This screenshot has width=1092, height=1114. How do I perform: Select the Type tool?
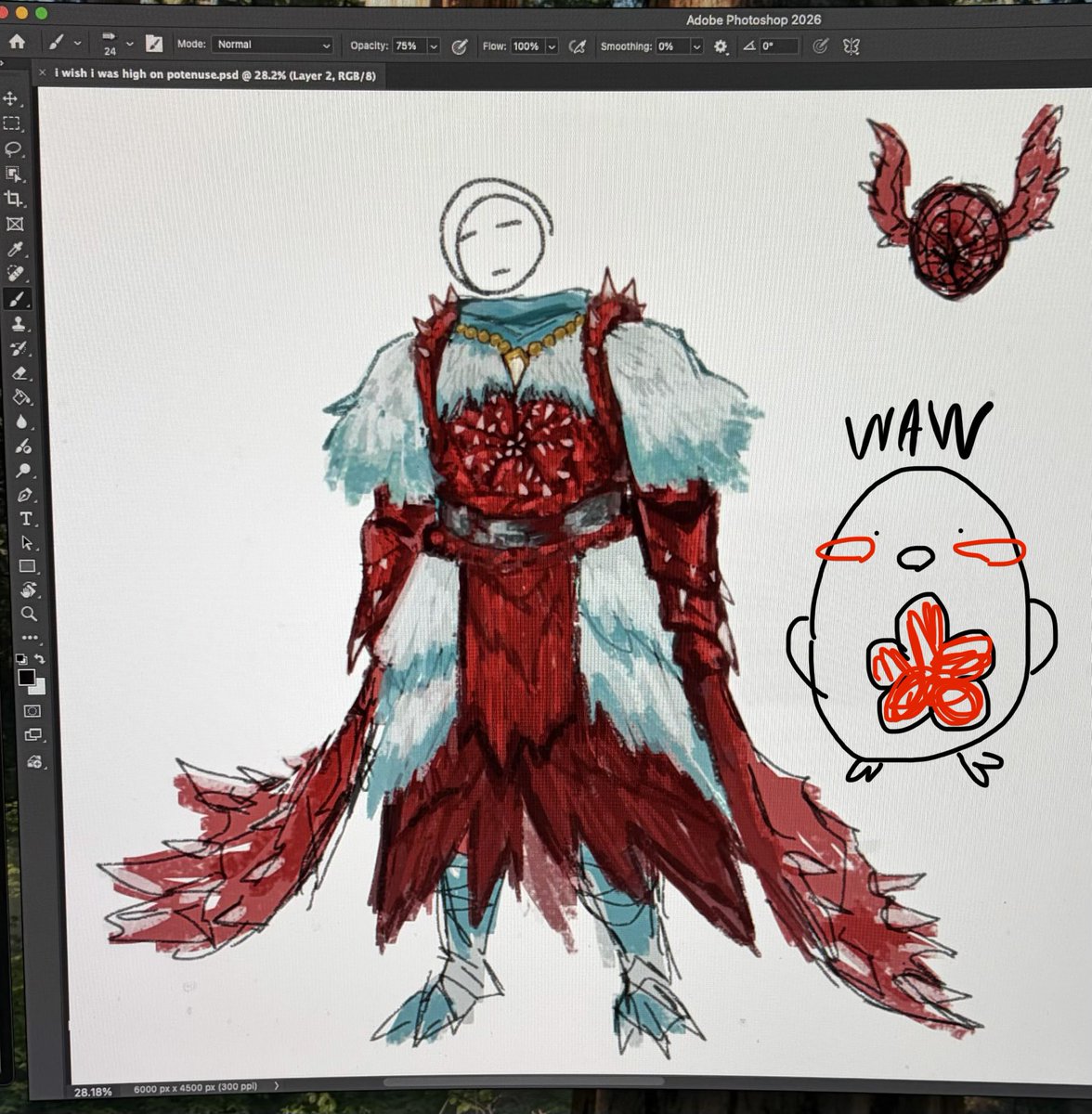[25, 518]
